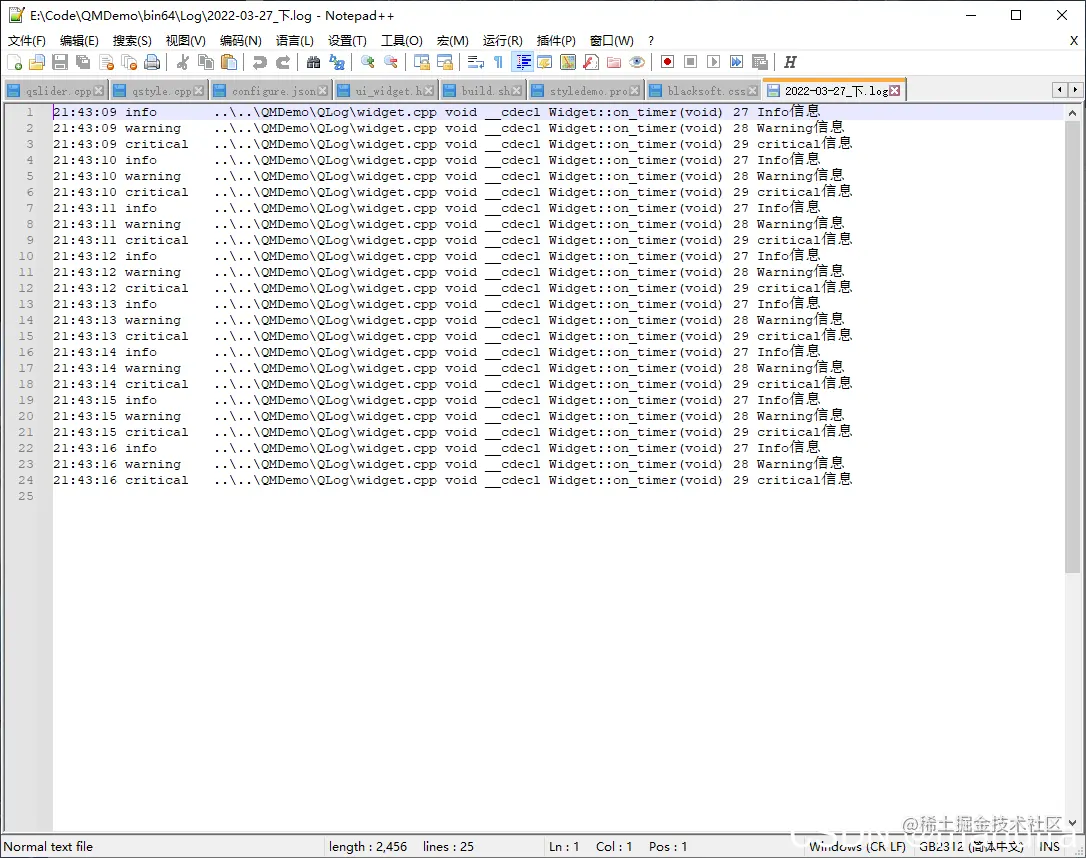Open the 宏(M) menu
Image resolution: width=1086 pixels, height=858 pixels.
pos(452,41)
